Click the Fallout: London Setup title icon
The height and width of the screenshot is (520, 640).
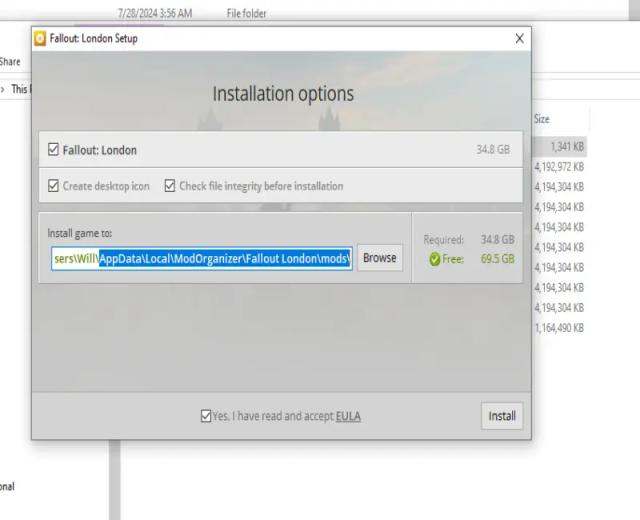pyautogui.click(x=40, y=38)
